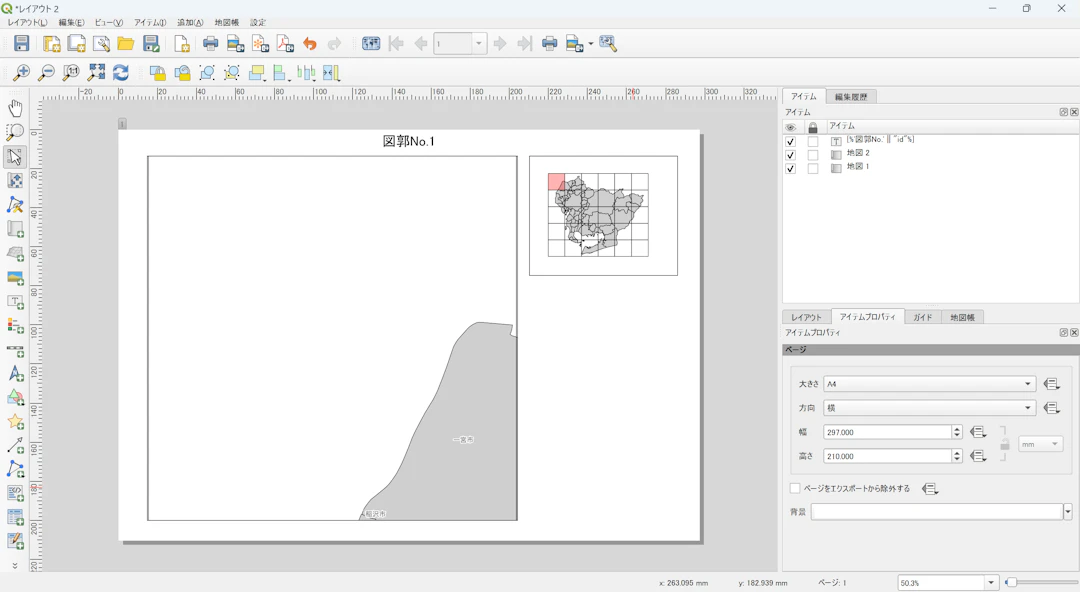Screen dimensions: 1080x592
Task: Open the 50.3% zoom level dropdown
Action: 991,583
